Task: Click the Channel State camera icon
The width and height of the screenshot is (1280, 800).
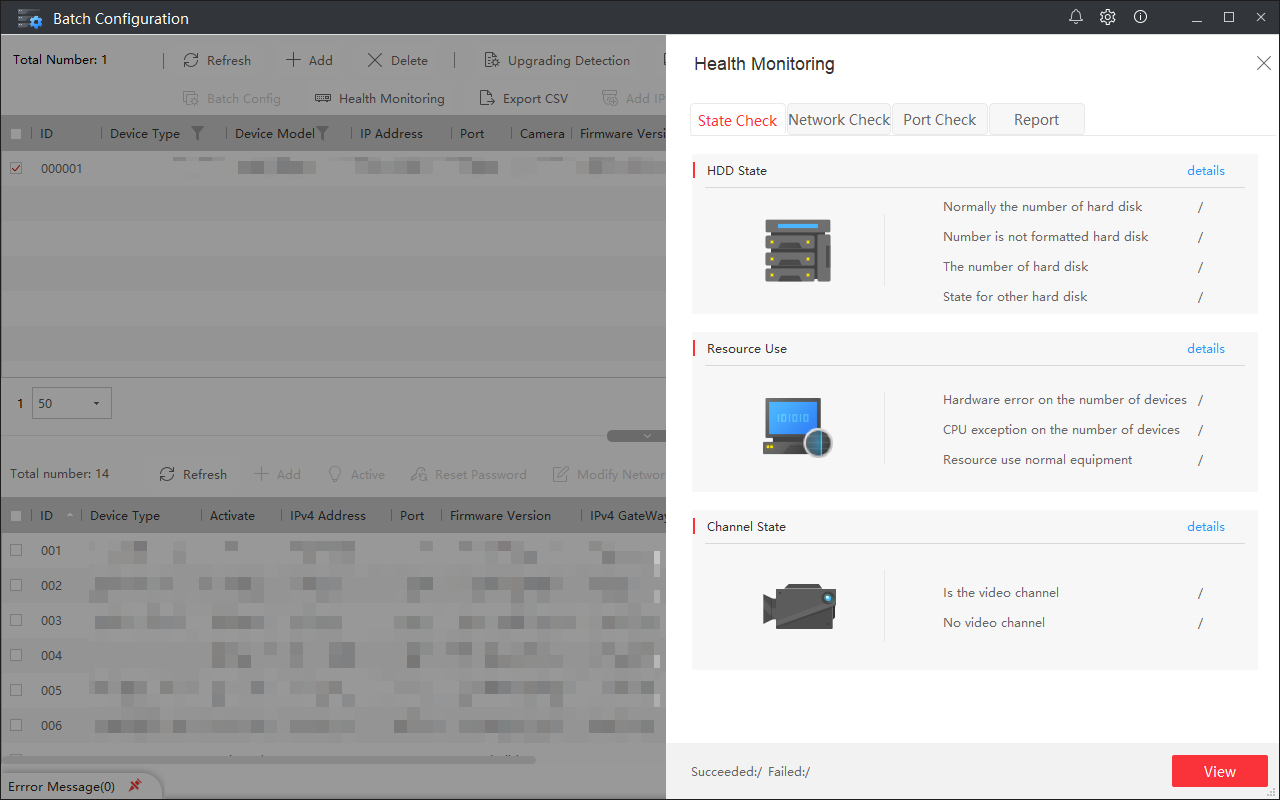Action: 798,606
